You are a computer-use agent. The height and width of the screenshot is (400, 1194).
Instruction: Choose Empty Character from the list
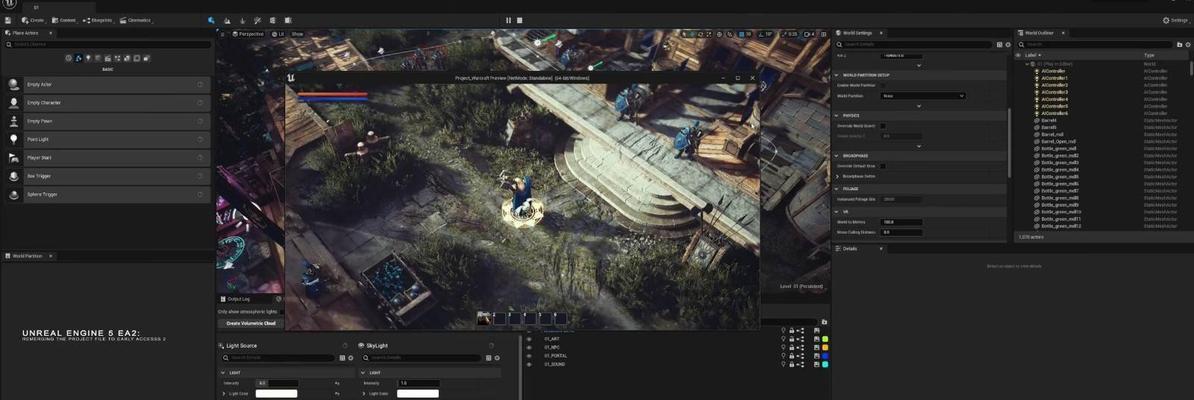click(x=107, y=102)
